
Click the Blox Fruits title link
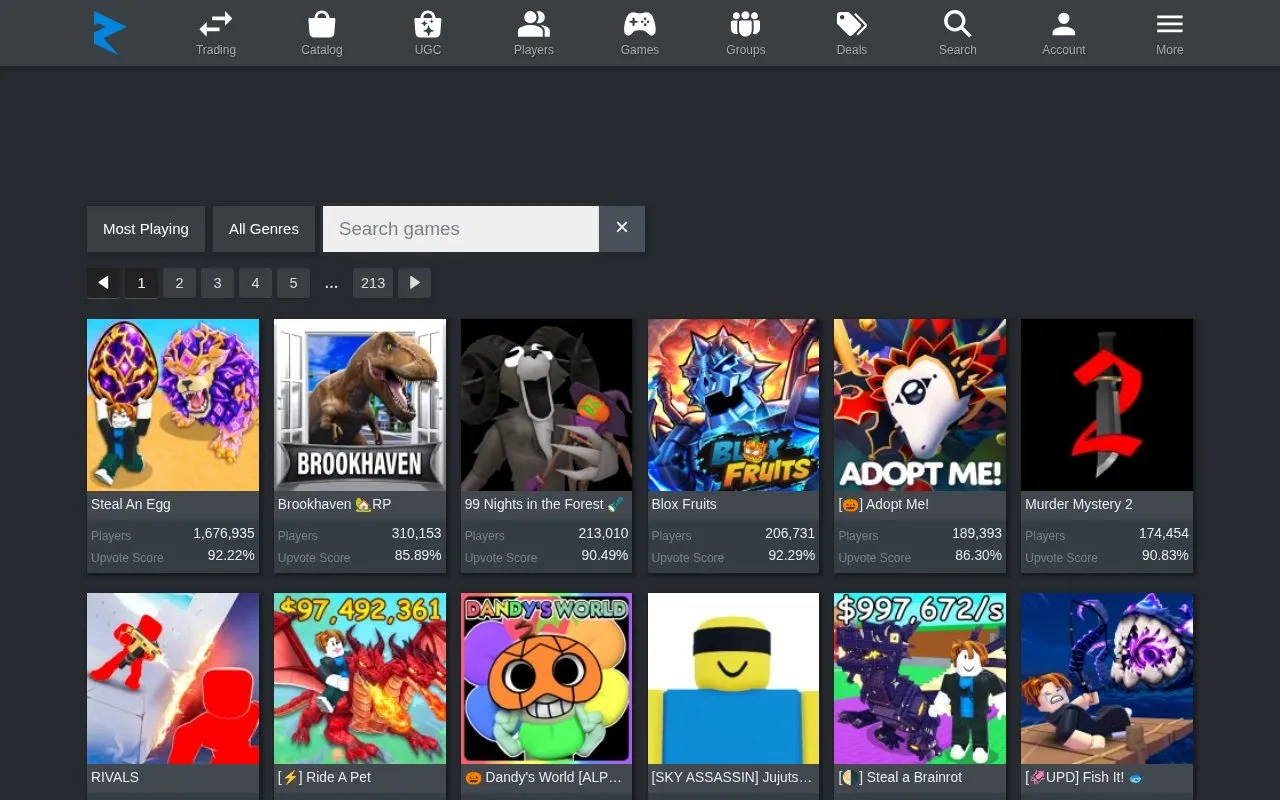pos(684,504)
